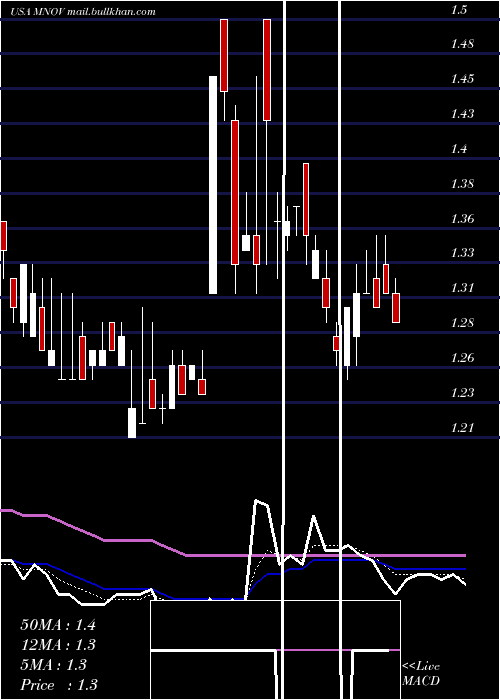Select the '5MA : 1.3' indicator value
This screenshot has height=700, width=500.
point(54,665)
